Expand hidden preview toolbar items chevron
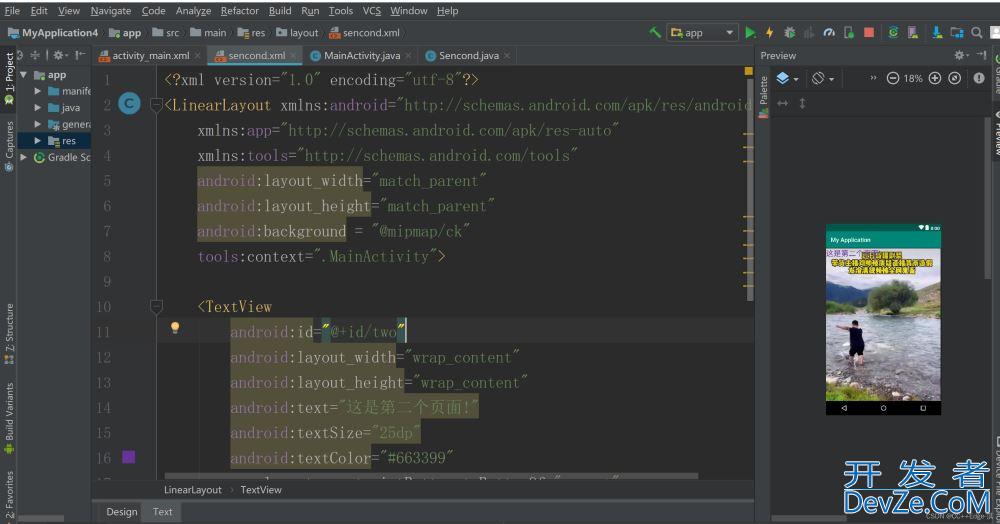This screenshot has height=524, width=1000. [873, 78]
